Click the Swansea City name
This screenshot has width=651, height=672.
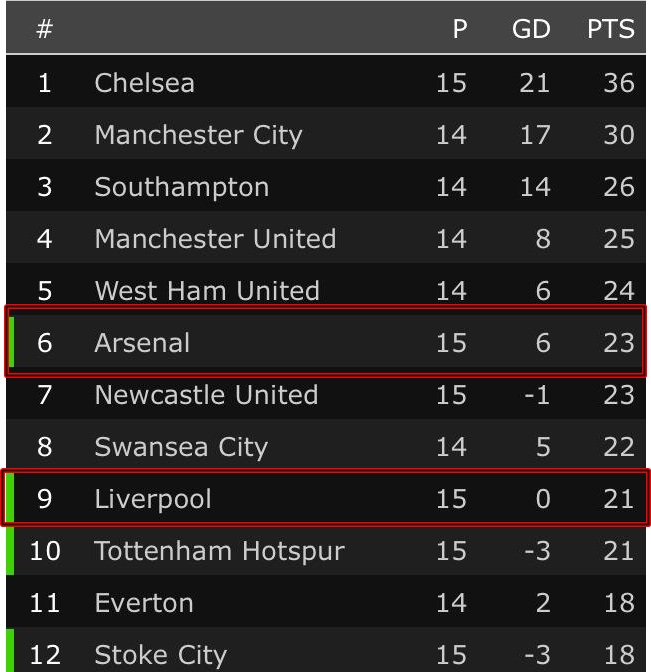181,447
